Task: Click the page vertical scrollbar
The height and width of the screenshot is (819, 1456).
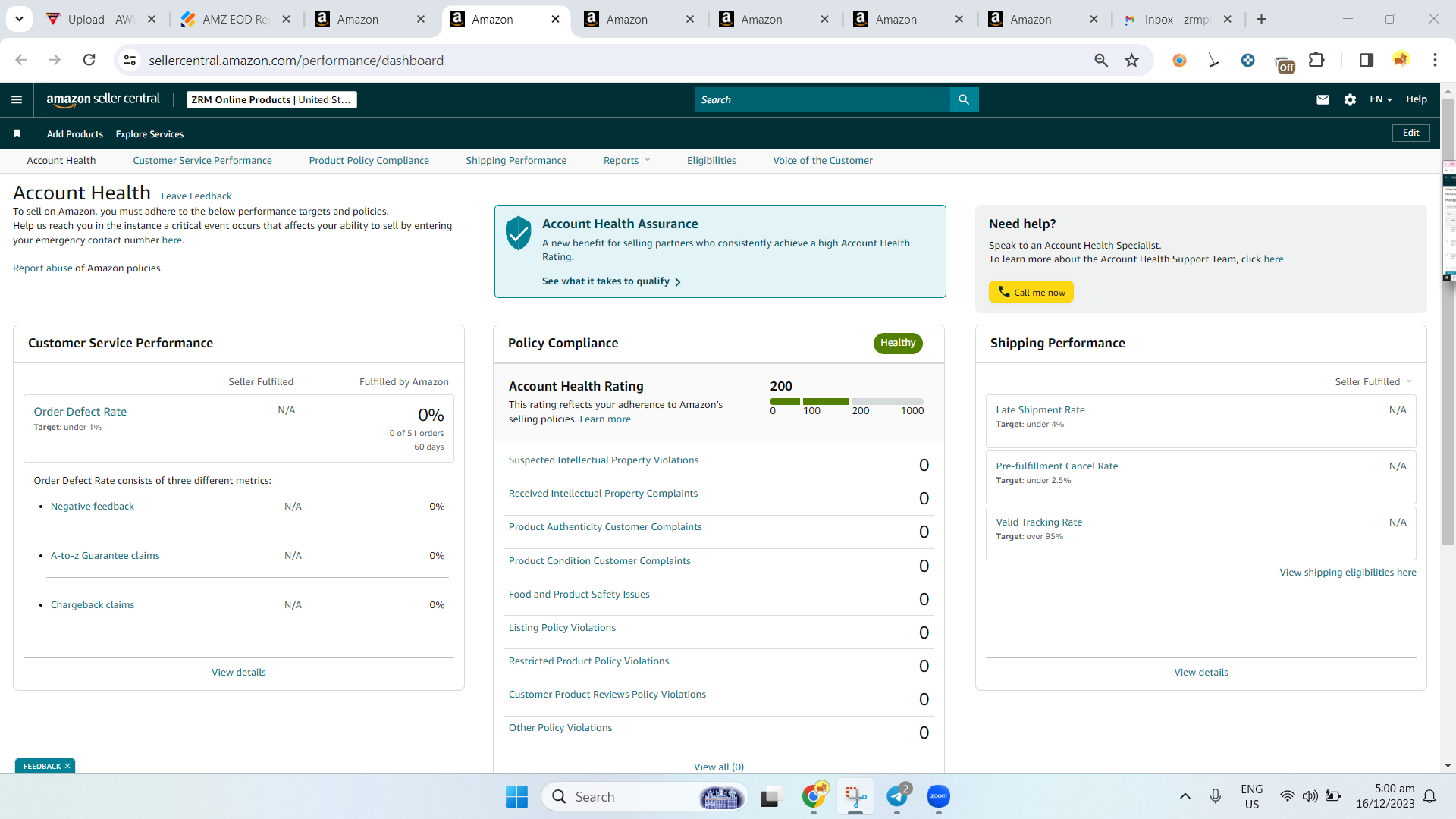Action: pos(1448,322)
